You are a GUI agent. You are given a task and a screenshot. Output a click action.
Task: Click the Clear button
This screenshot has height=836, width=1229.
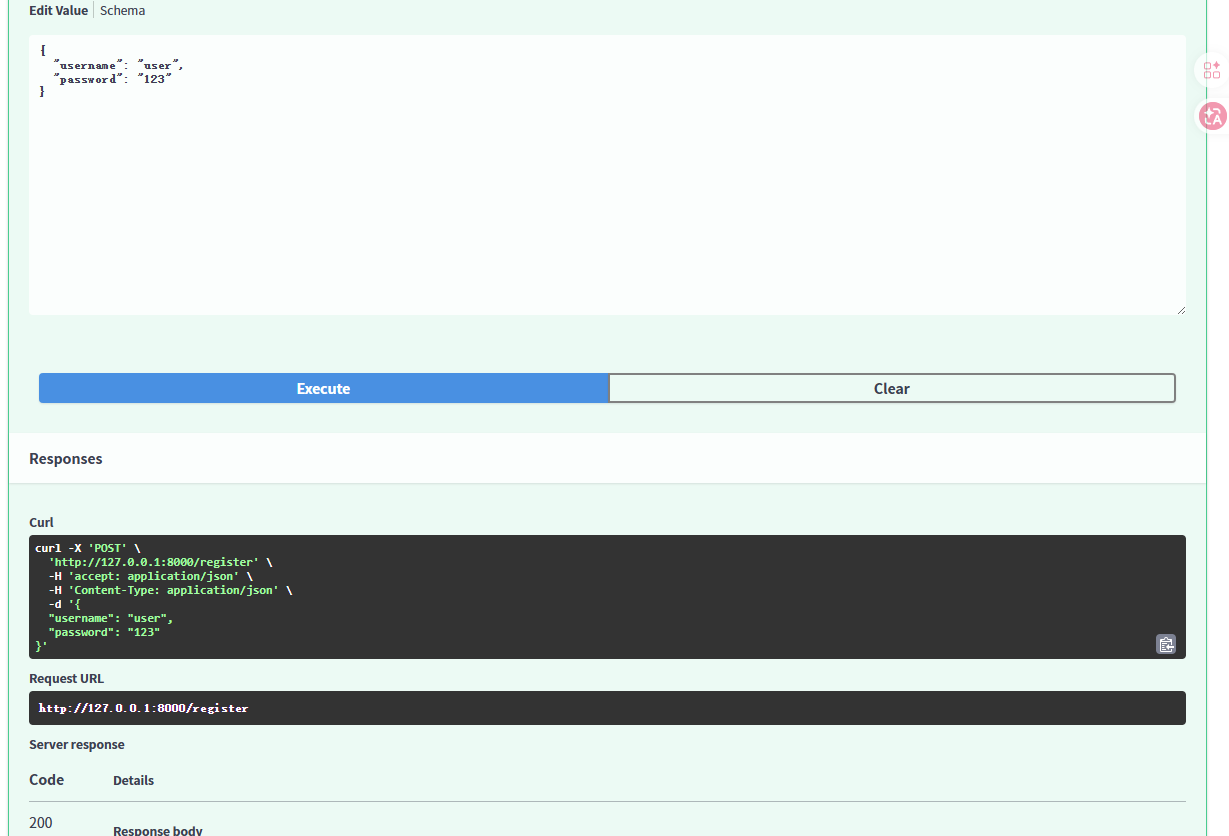(892, 388)
